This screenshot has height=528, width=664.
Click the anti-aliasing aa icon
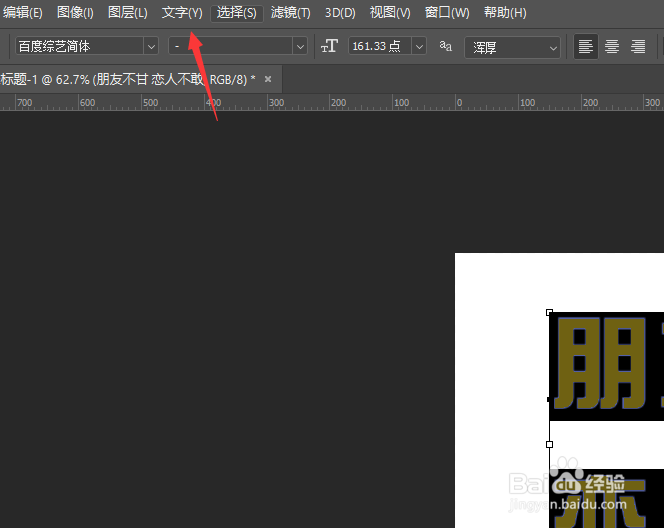(445, 46)
